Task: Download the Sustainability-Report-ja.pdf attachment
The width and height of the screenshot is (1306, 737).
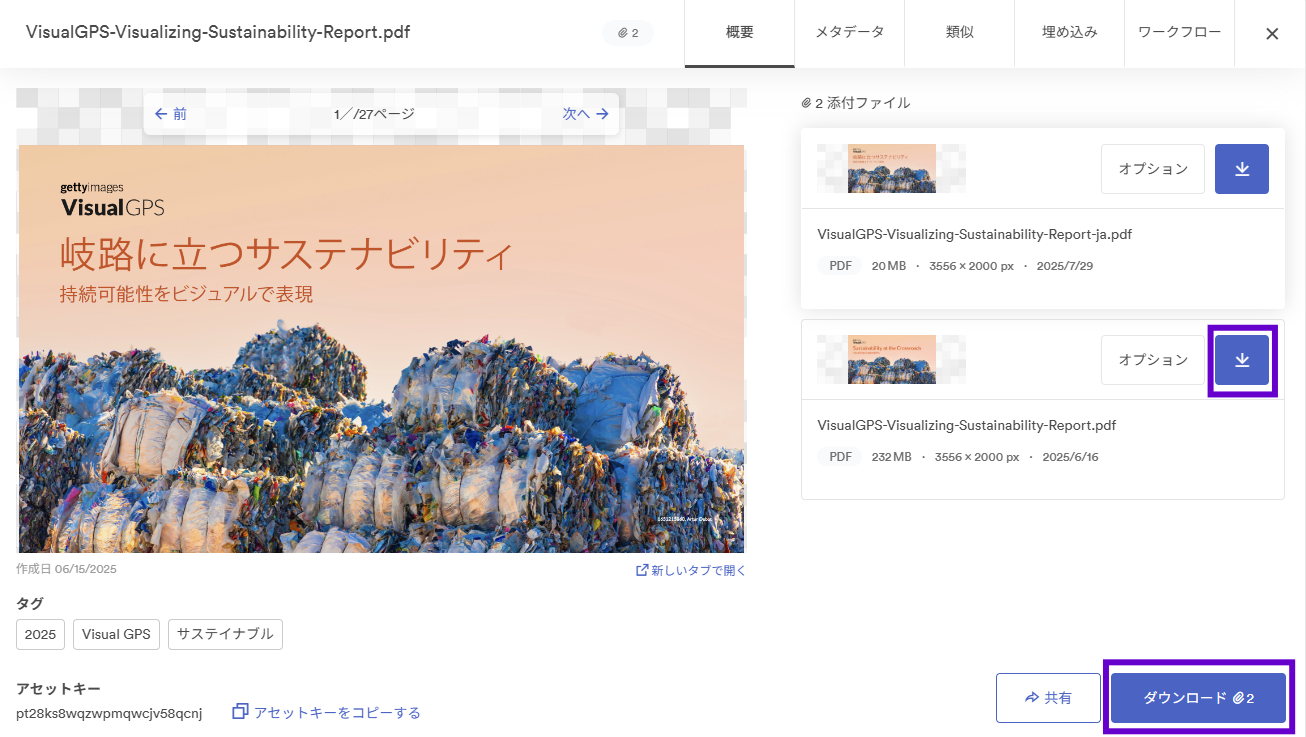Action: click(x=1242, y=169)
